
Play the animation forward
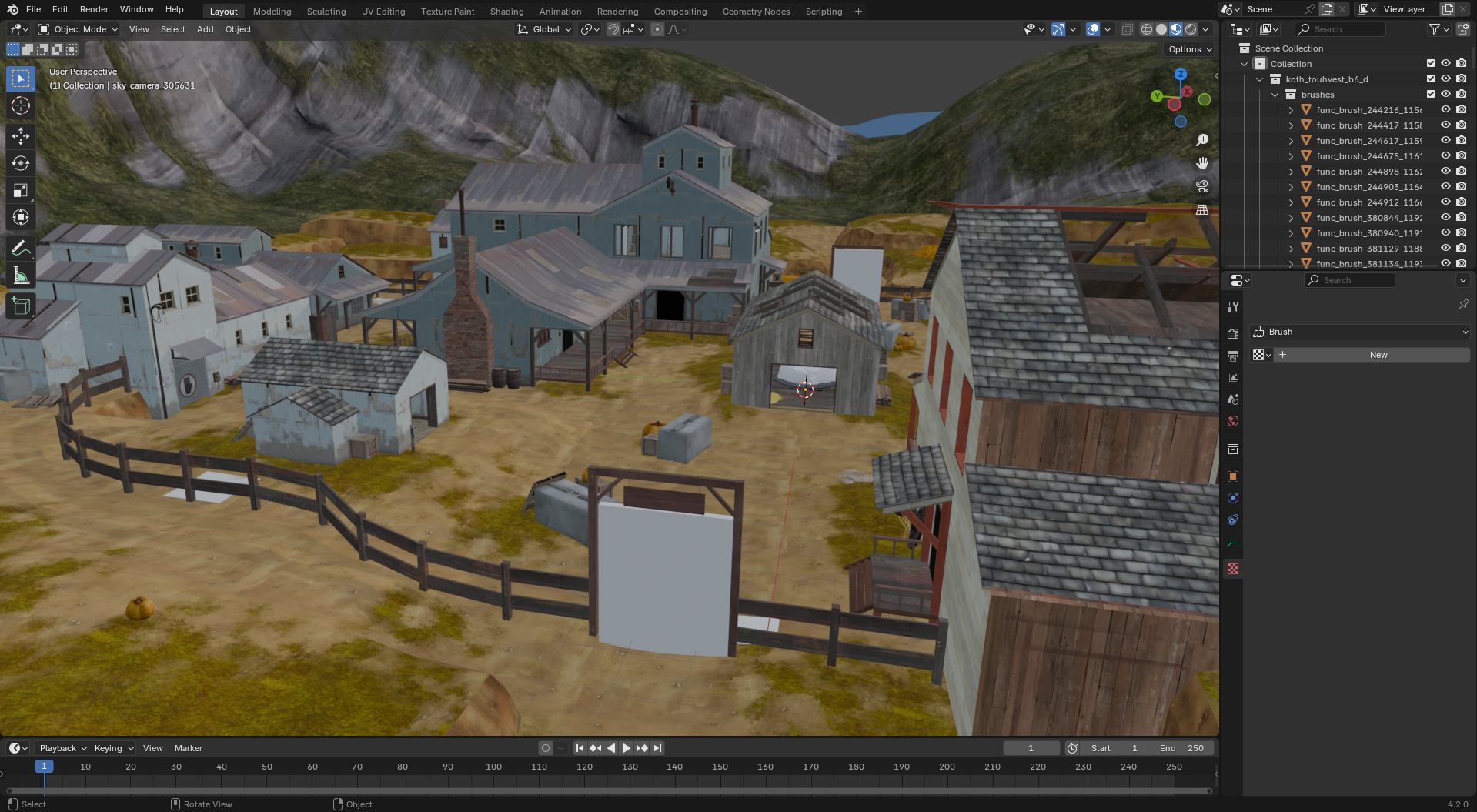(627, 748)
